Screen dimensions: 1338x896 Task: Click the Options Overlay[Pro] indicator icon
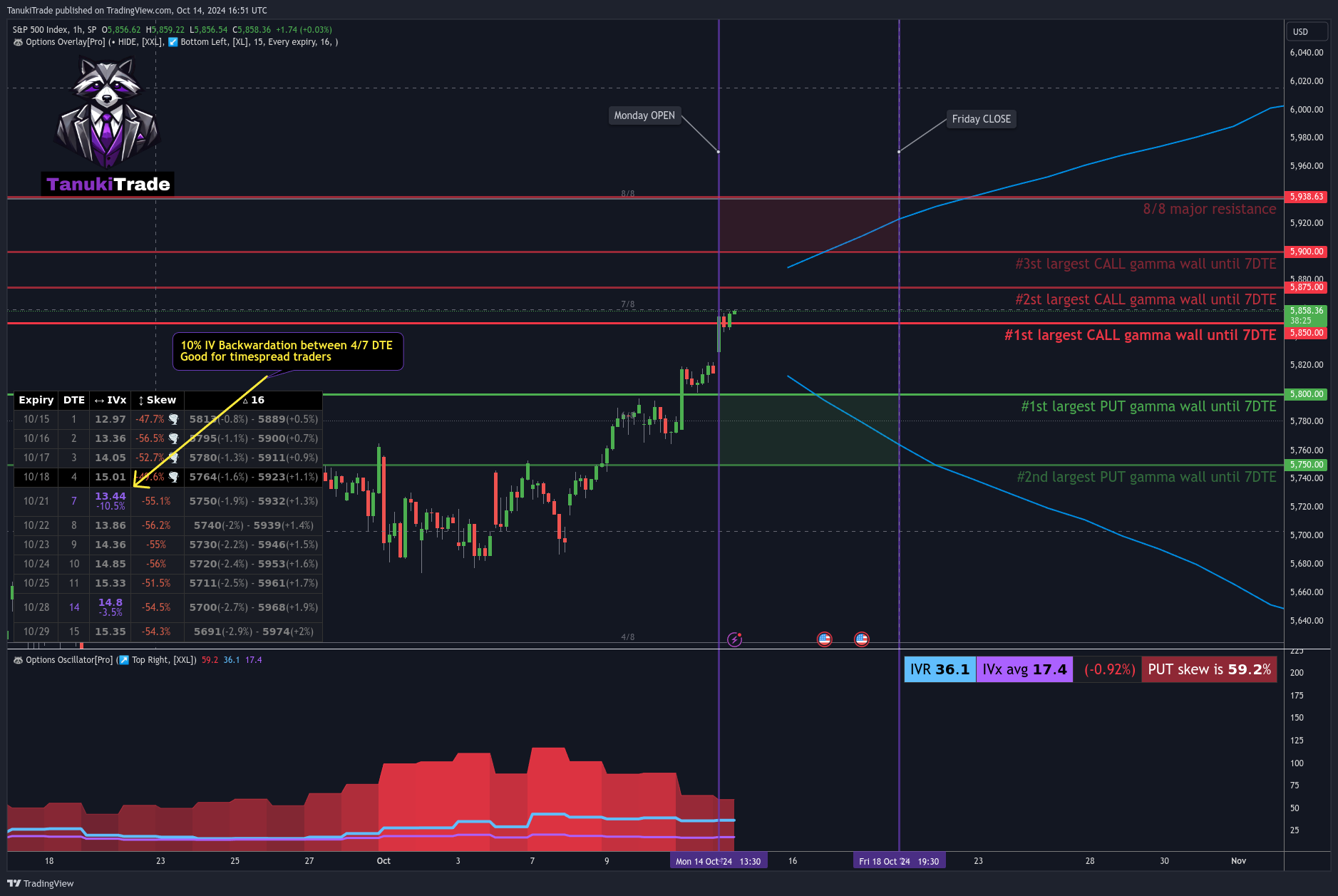point(18,42)
